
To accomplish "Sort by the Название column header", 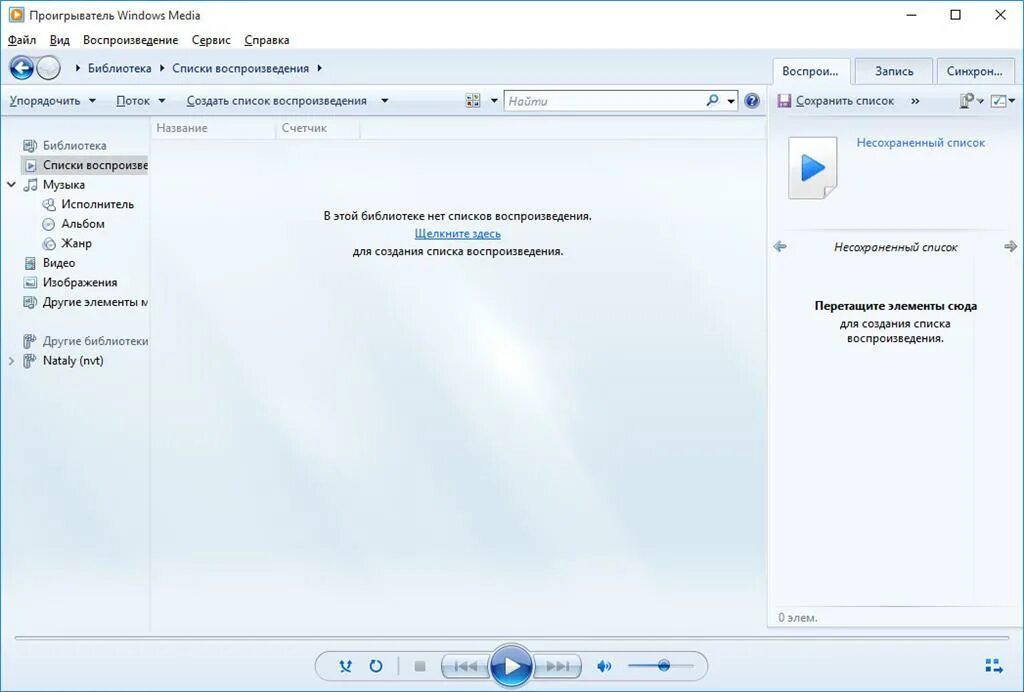I will [213, 128].
